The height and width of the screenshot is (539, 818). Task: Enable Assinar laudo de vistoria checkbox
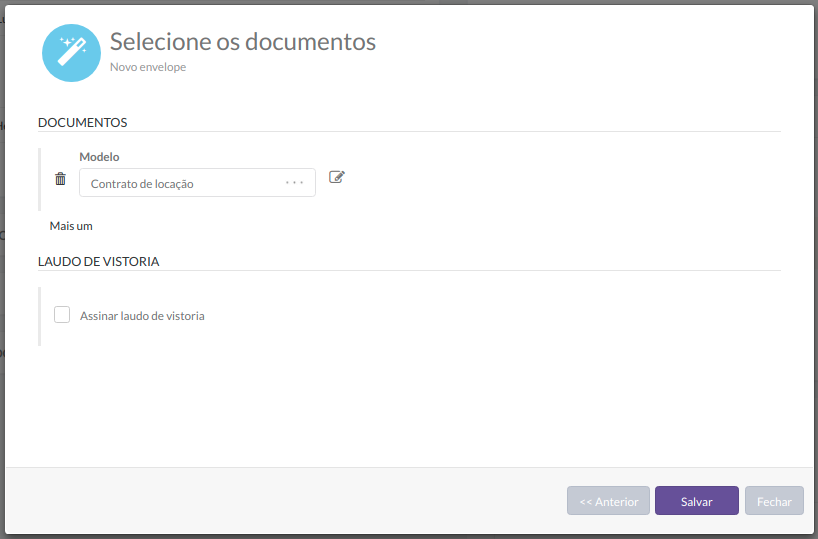62,315
